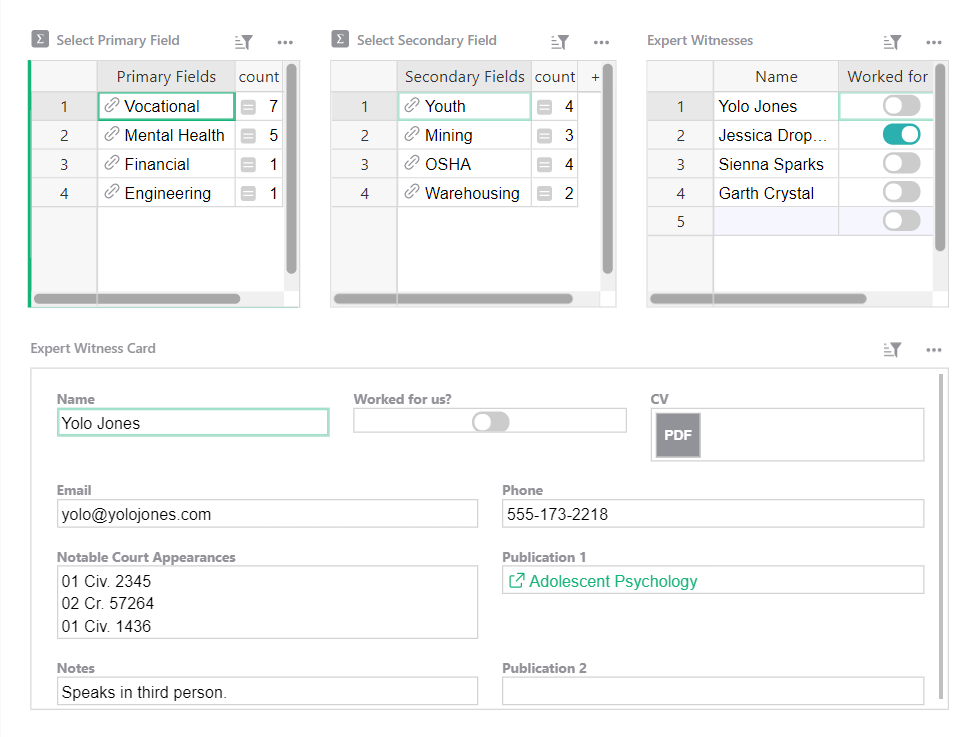Click the filter icon on Select Primary Field
The image size is (979, 737).
coord(242,41)
